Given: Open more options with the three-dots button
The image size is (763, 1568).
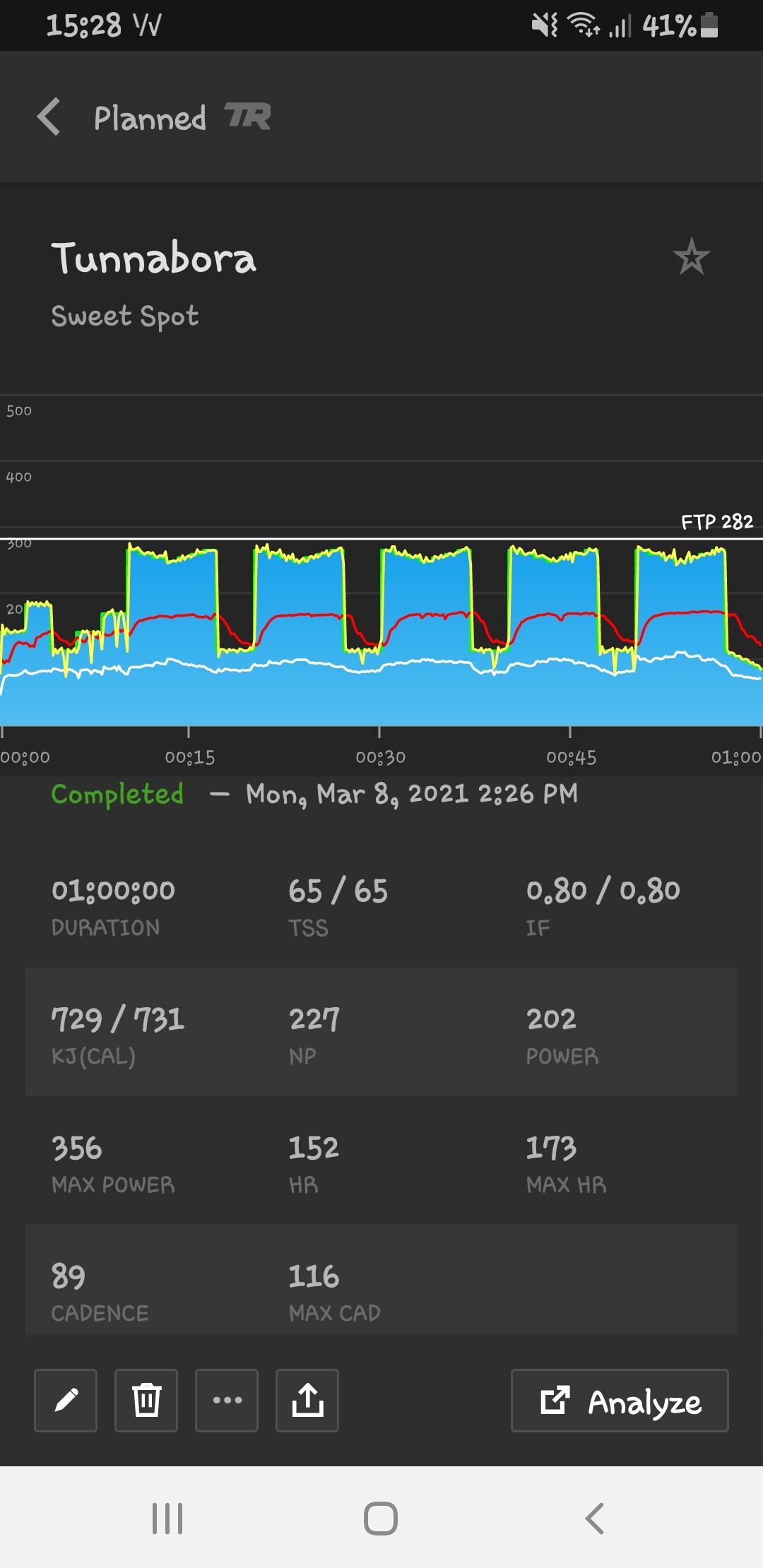Looking at the screenshot, I should (227, 1401).
